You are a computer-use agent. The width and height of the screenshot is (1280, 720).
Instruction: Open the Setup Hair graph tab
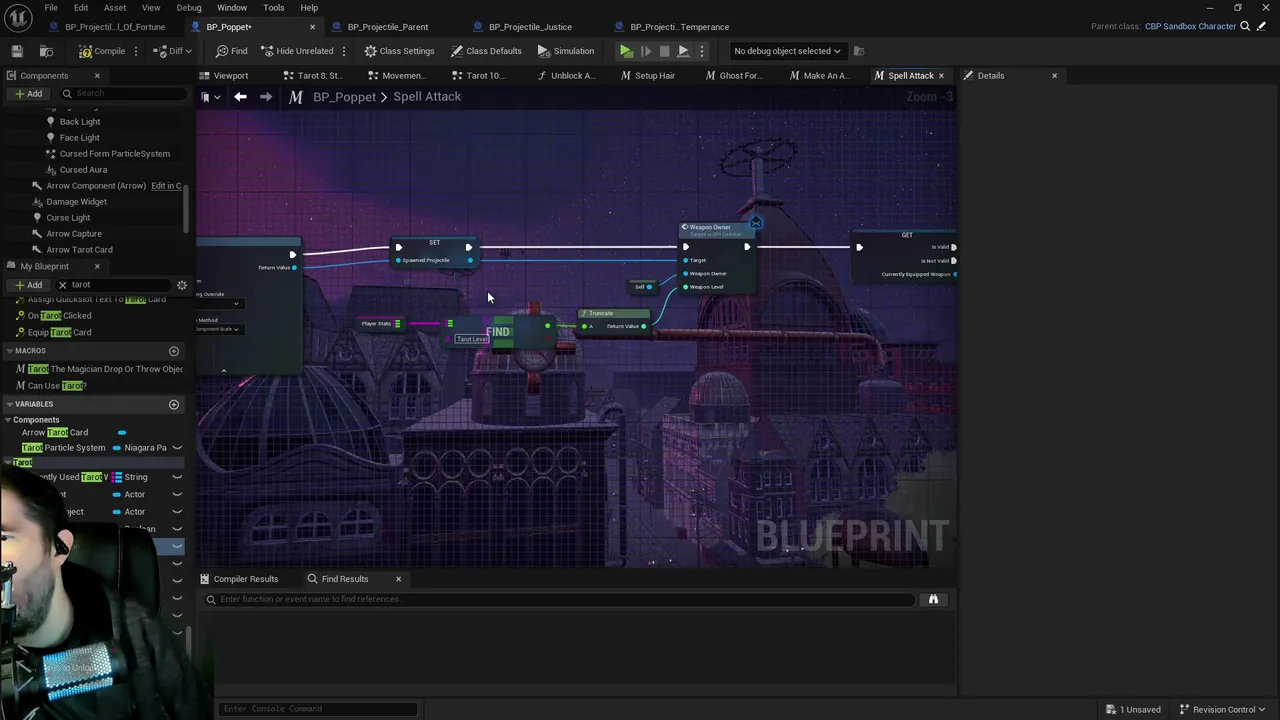click(x=647, y=76)
